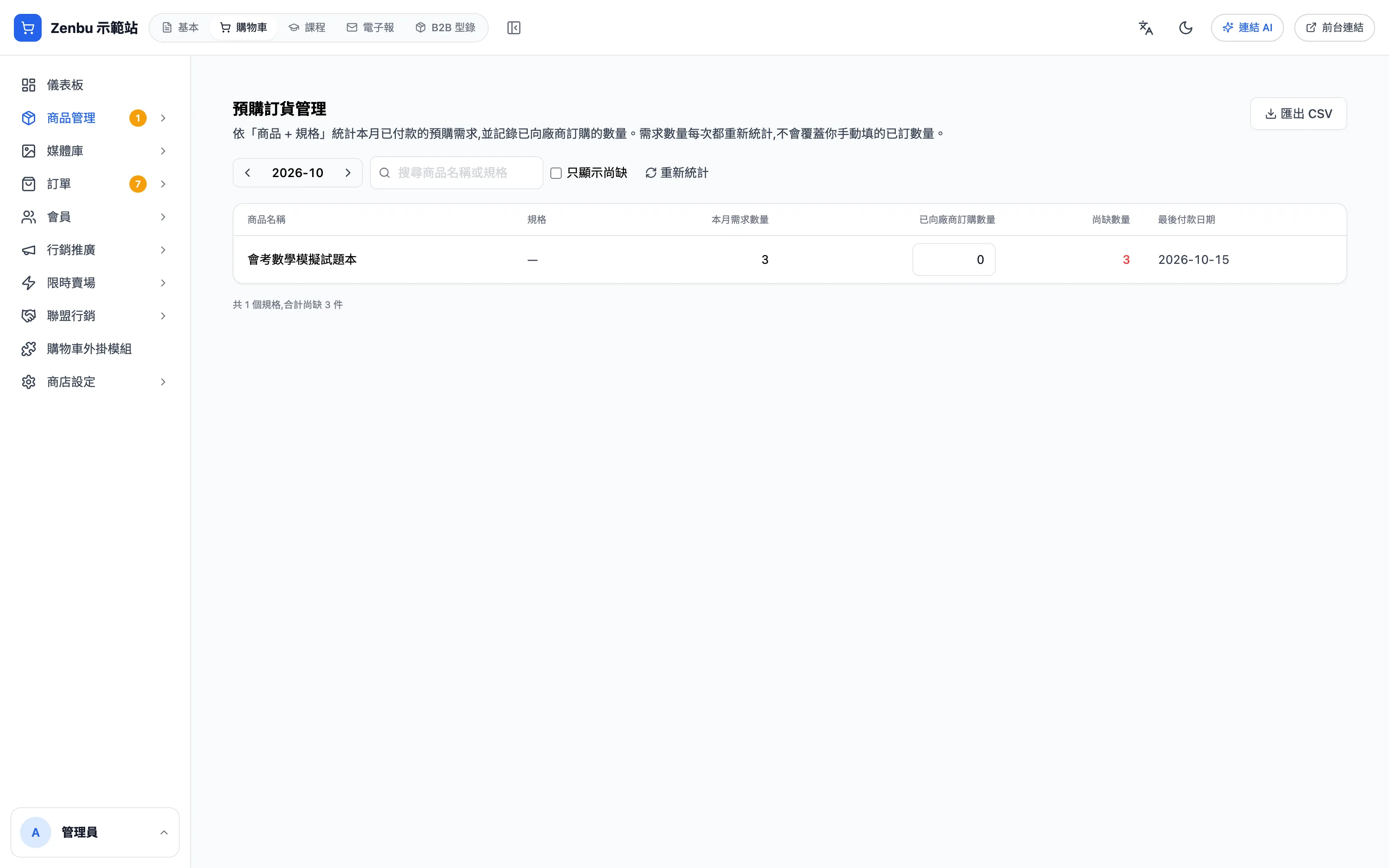Click the 儀表板 dashboard icon

pos(29,85)
